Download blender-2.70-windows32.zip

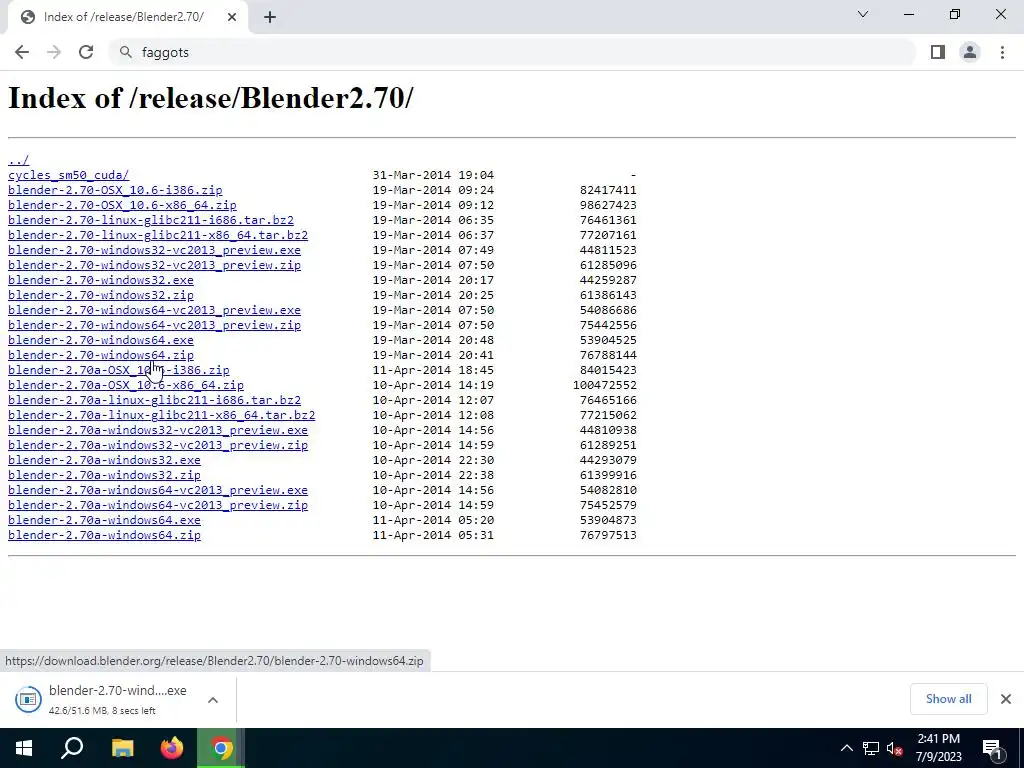pyautogui.click(x=101, y=295)
